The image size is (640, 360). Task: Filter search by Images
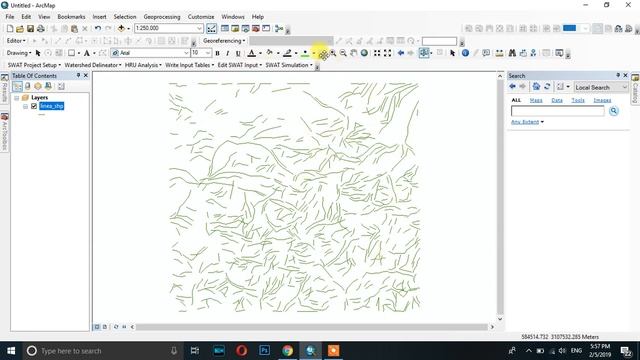coord(602,100)
